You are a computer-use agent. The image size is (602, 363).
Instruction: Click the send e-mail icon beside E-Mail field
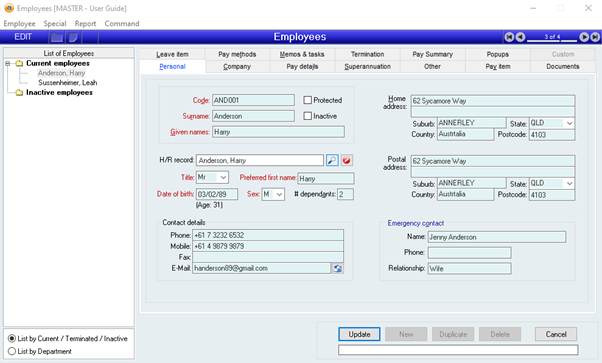point(337,268)
